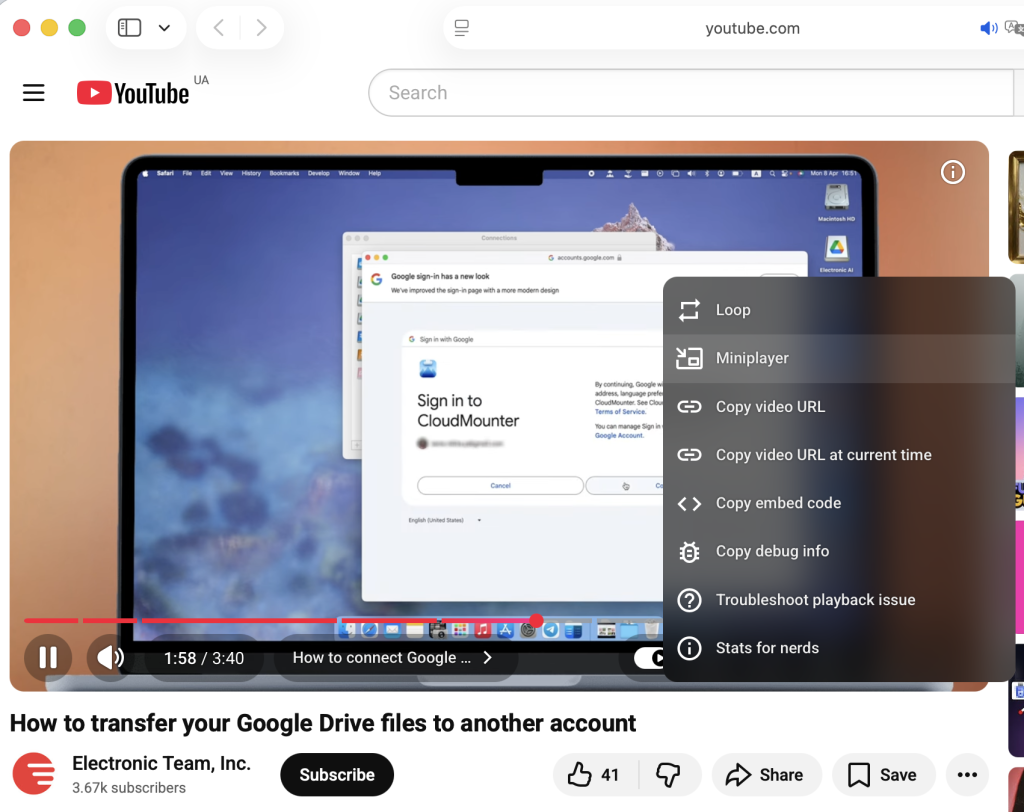The height and width of the screenshot is (812, 1024).
Task: Open the Safari sidebar dropdown chevron
Action: pyautogui.click(x=165, y=27)
